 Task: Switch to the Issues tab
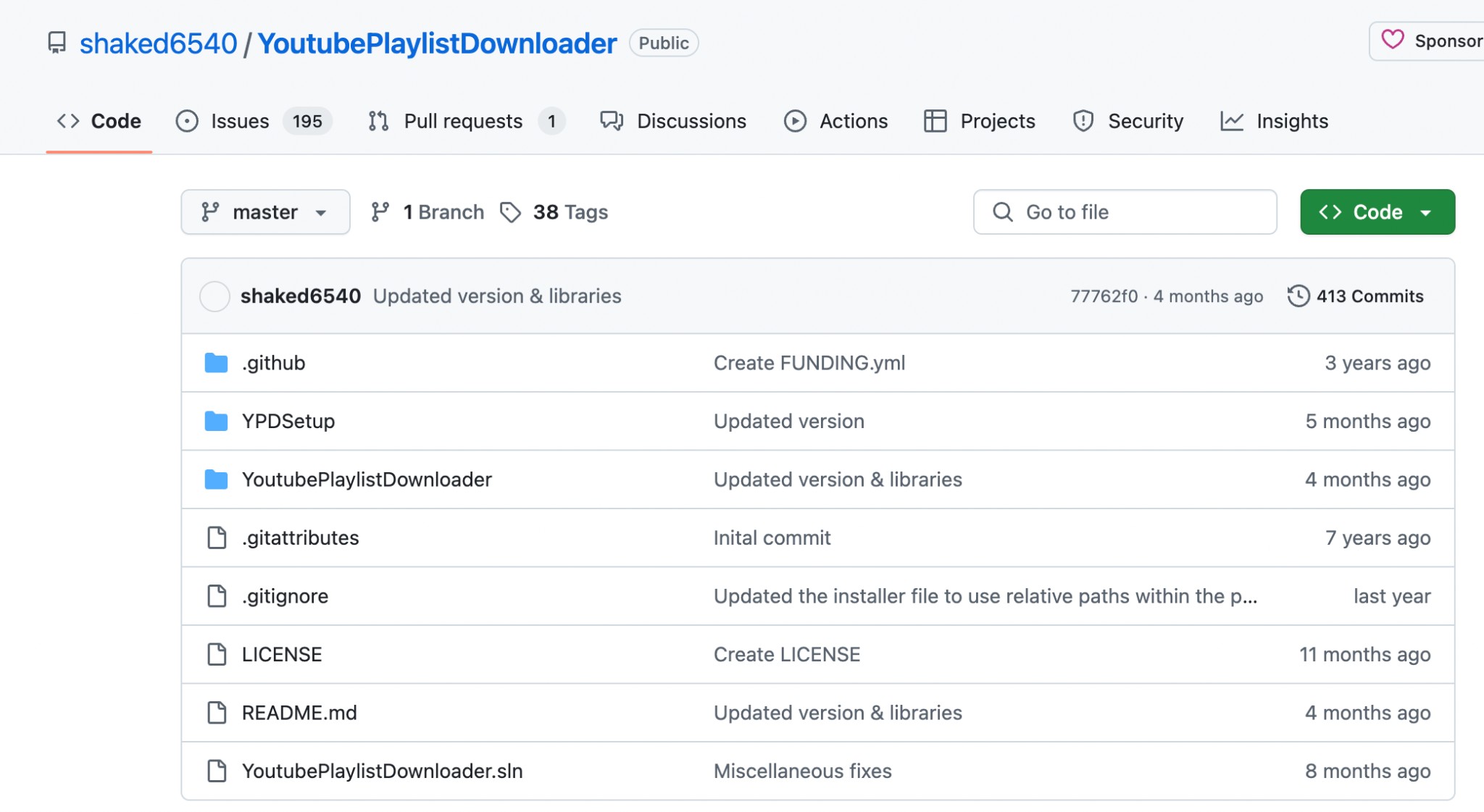pyautogui.click(x=254, y=121)
